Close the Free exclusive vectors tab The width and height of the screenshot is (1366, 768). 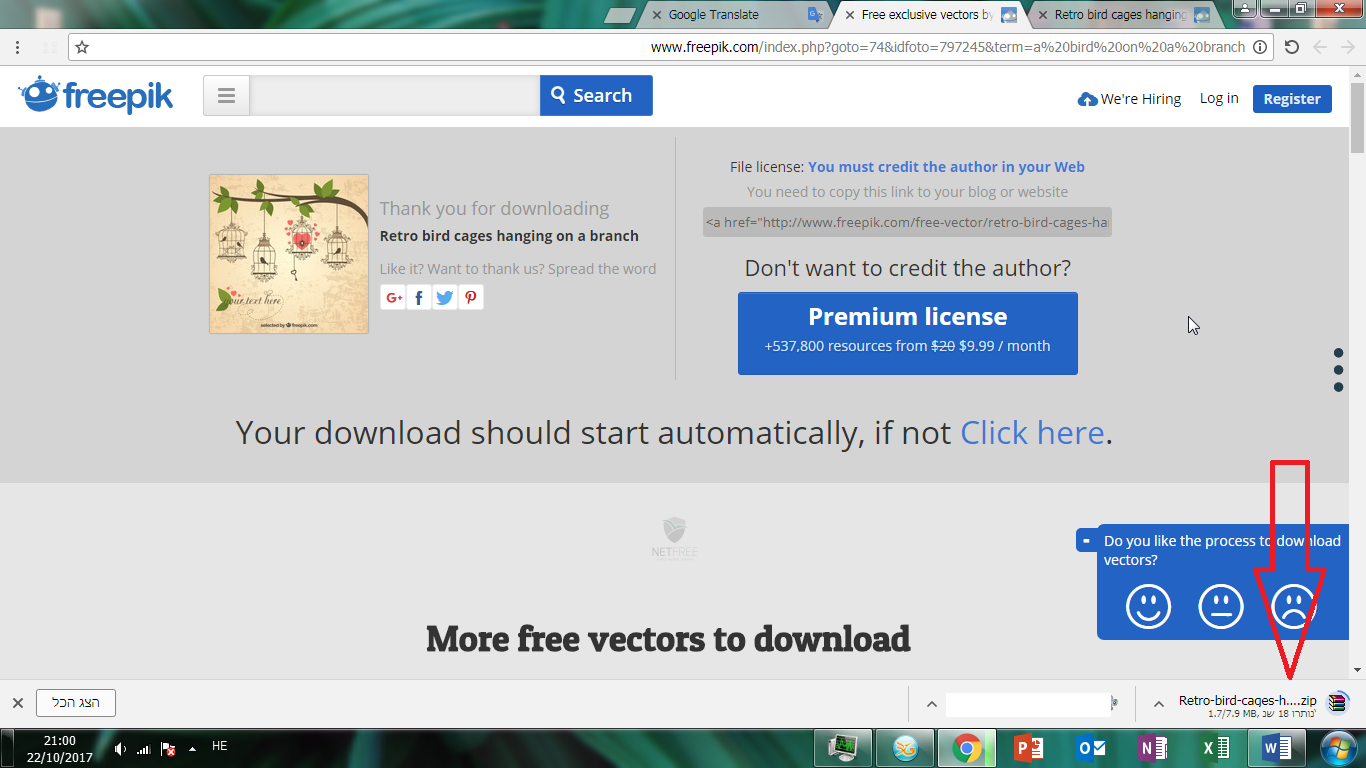click(x=849, y=15)
